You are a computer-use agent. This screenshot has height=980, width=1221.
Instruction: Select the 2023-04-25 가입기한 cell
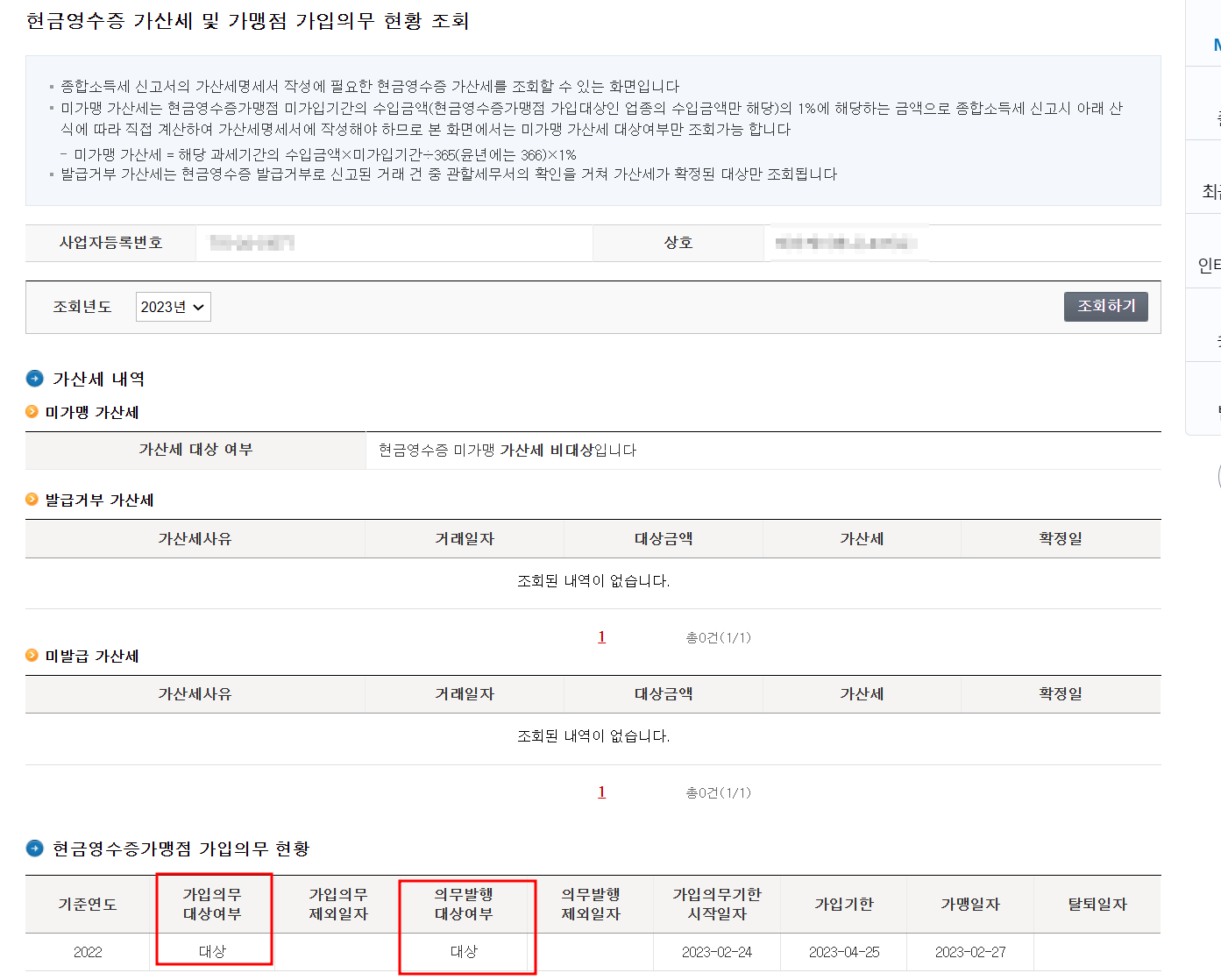click(844, 952)
